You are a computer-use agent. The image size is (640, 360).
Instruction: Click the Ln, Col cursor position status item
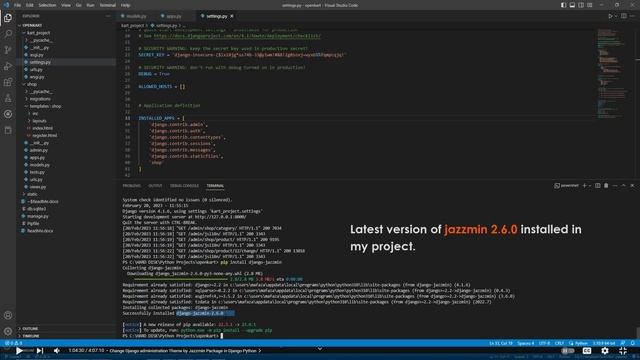point(501,343)
